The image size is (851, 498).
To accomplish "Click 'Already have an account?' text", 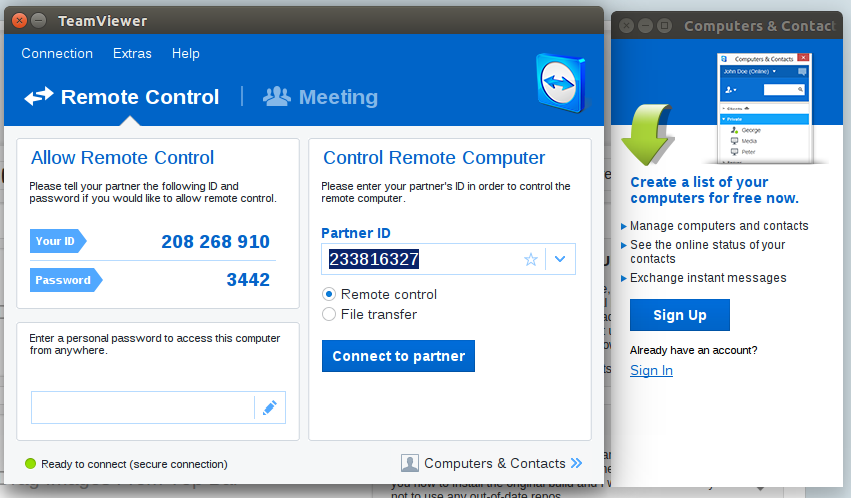I will 694,350.
